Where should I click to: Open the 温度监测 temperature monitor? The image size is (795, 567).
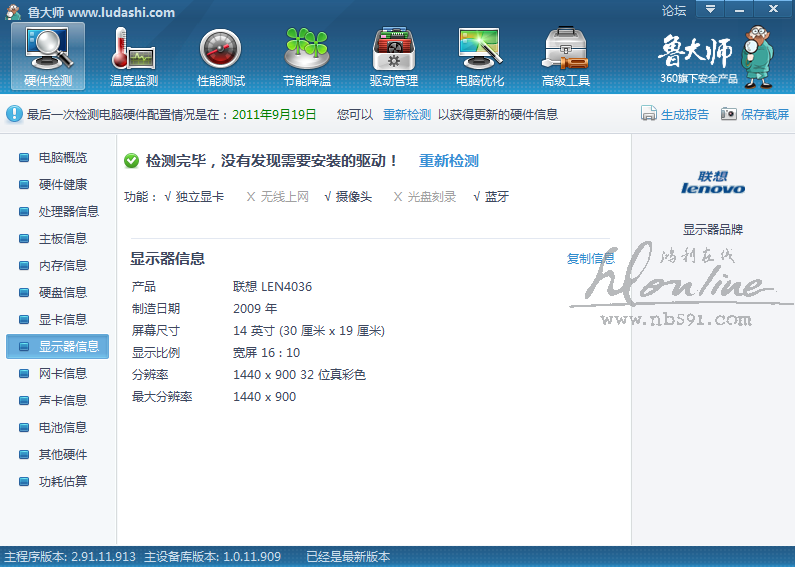click(x=134, y=57)
